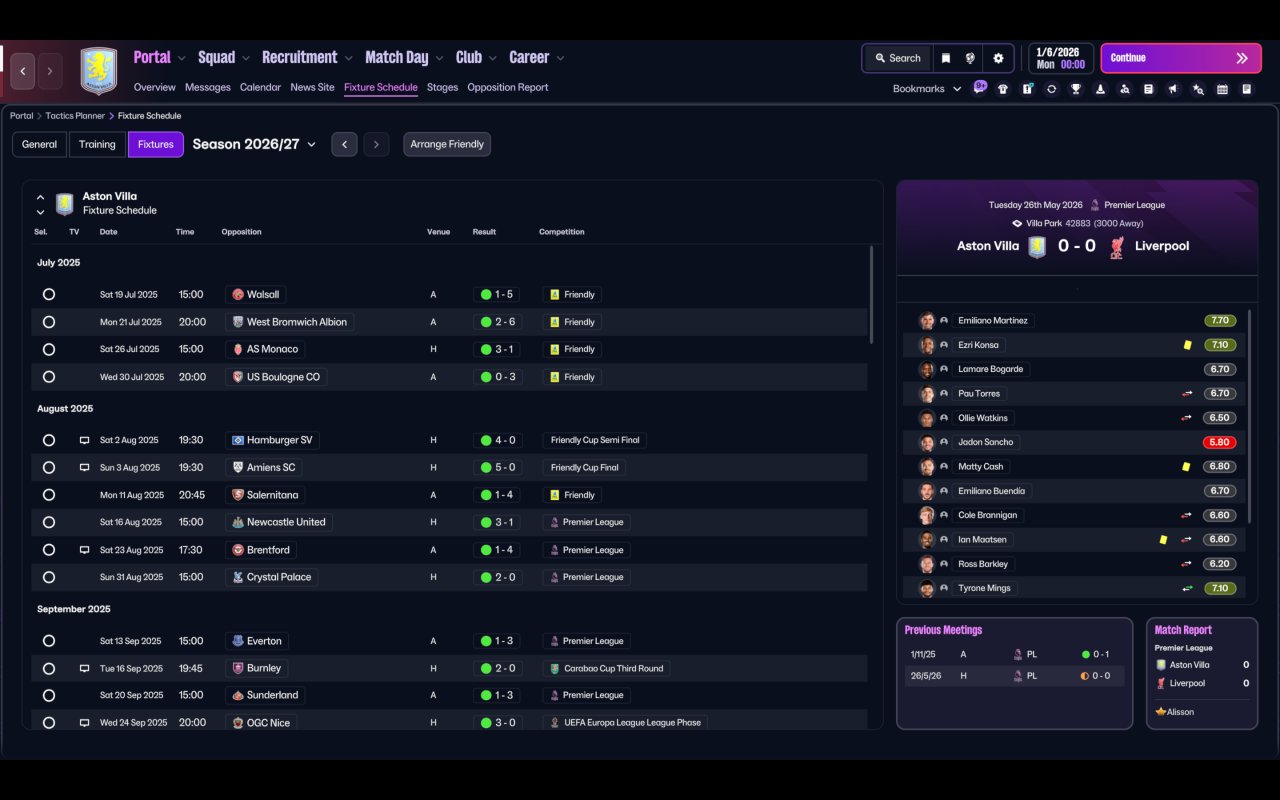This screenshot has height=800, width=1280.
Task: Click Emiliano Martinez player portrait
Action: click(927, 321)
